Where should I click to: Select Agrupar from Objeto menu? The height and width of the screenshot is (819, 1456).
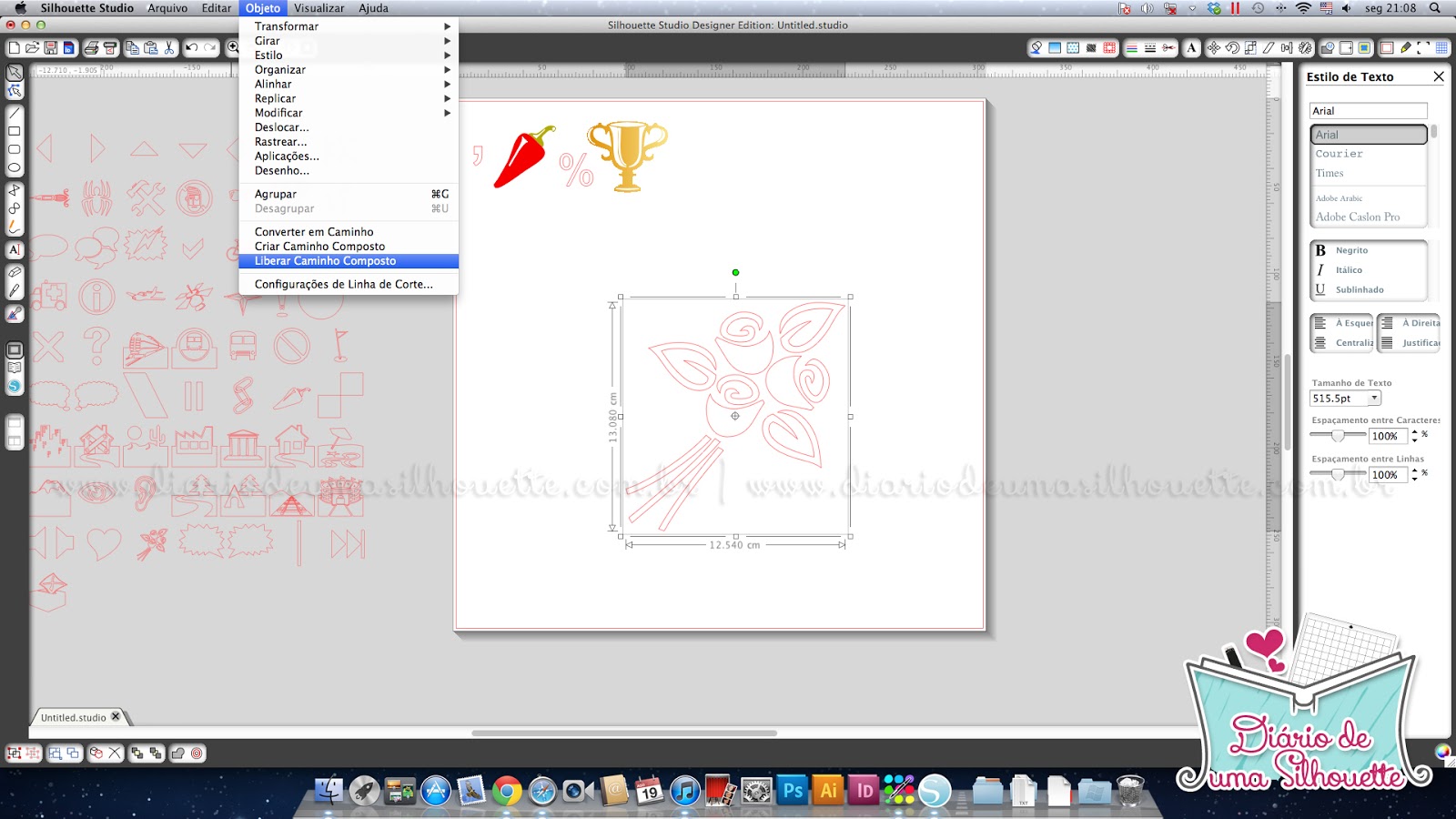click(349, 194)
